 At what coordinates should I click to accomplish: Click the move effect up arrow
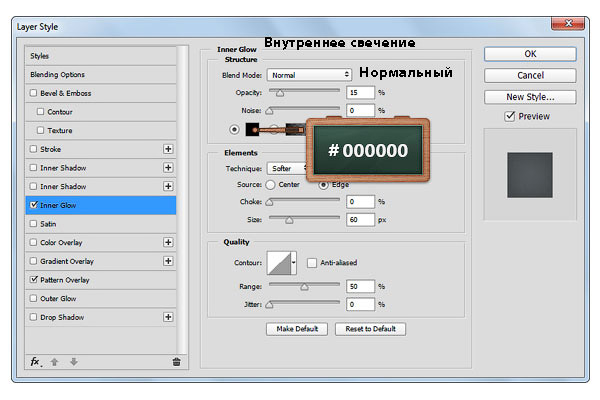(x=54, y=362)
